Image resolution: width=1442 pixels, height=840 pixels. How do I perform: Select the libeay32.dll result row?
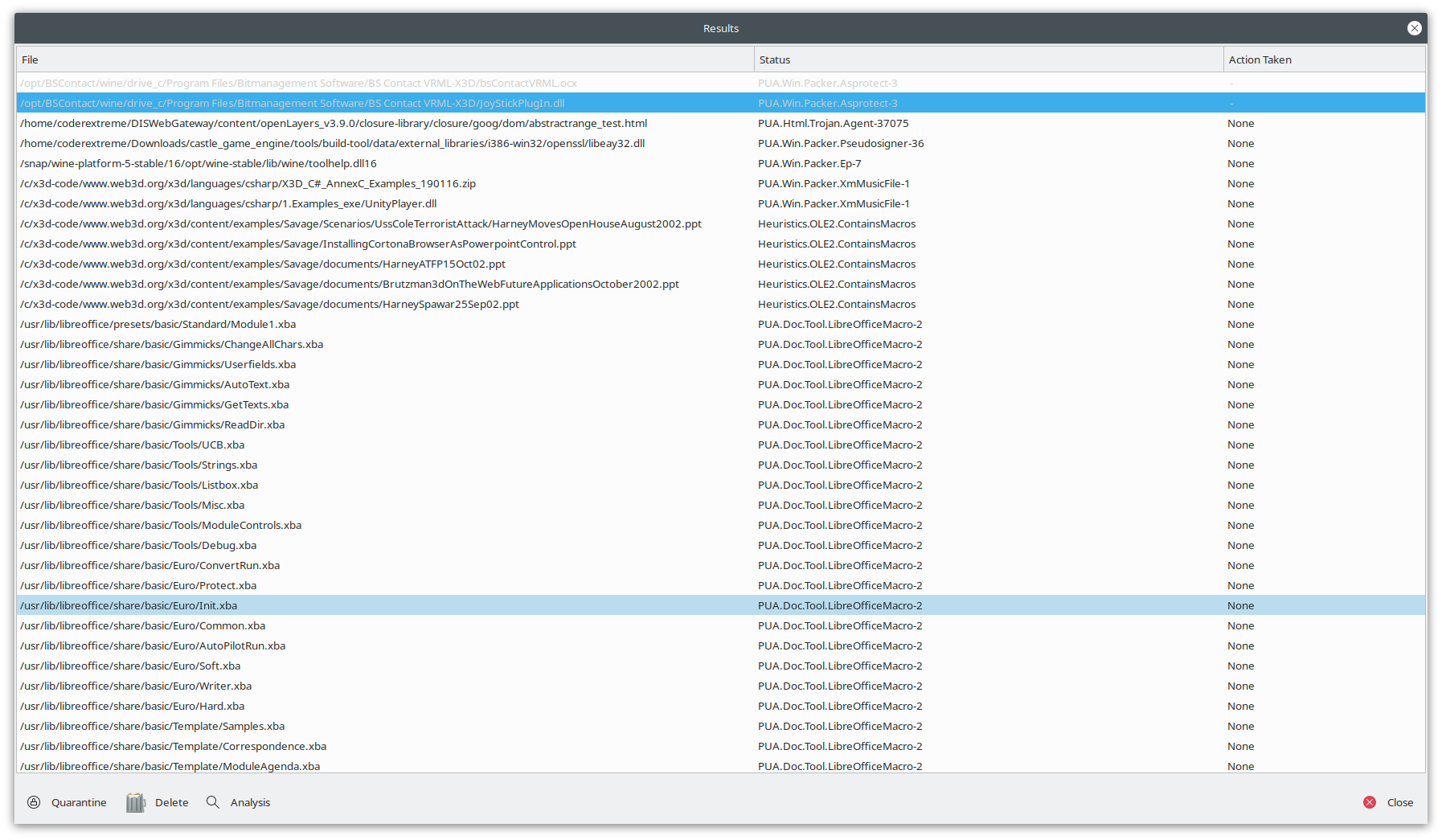coord(332,143)
